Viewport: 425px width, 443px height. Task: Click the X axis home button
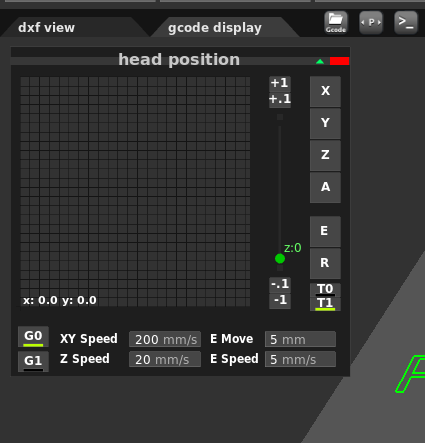[325, 91]
